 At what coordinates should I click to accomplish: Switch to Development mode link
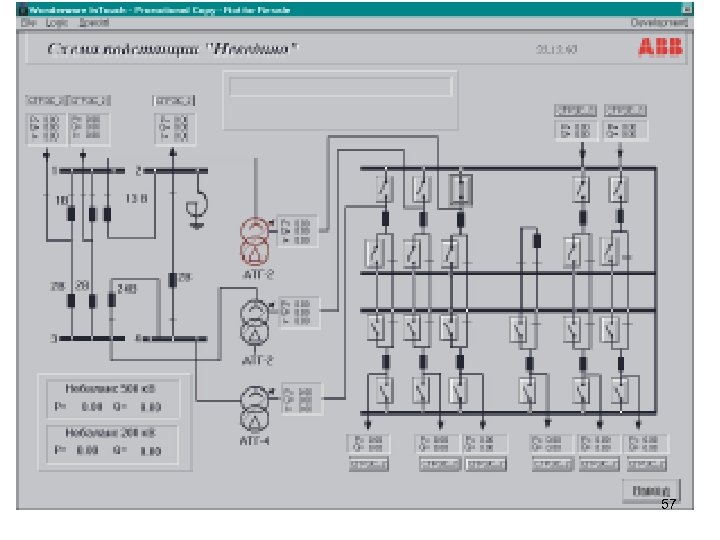coord(658,22)
